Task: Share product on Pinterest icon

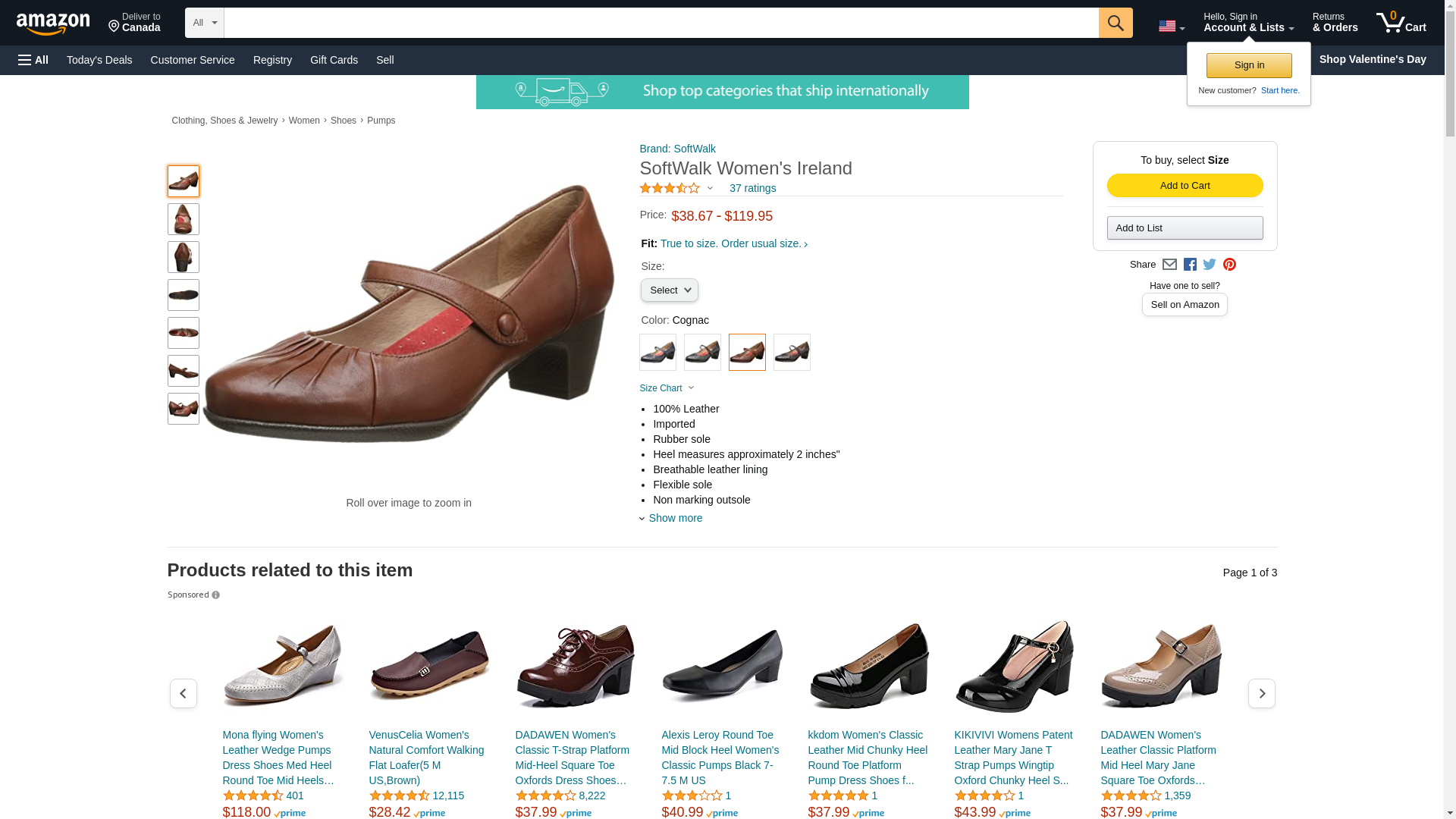Action: (1229, 265)
